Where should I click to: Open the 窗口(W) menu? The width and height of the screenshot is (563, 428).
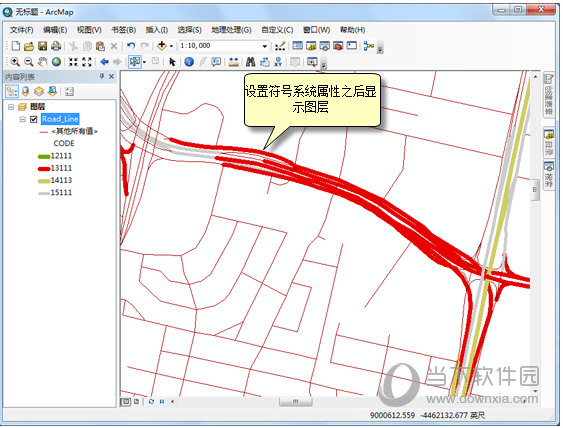pos(317,30)
